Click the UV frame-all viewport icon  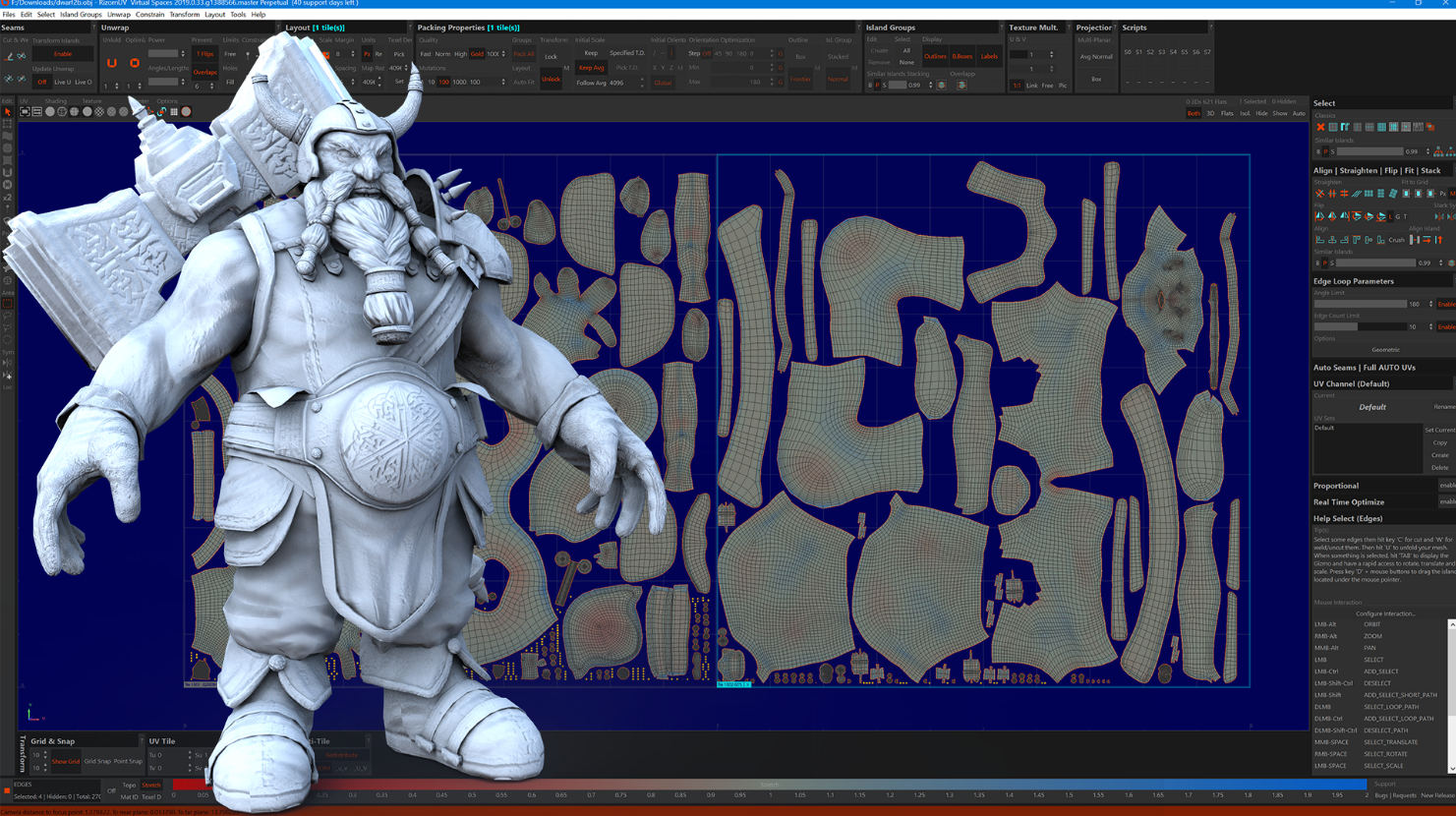click(x=25, y=111)
